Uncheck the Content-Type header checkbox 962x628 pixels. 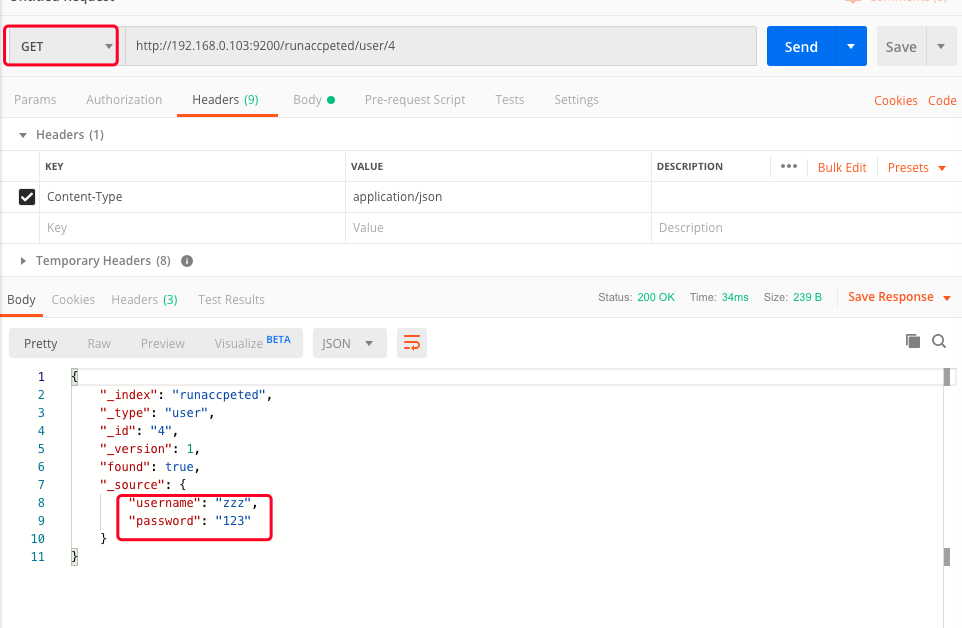27,197
